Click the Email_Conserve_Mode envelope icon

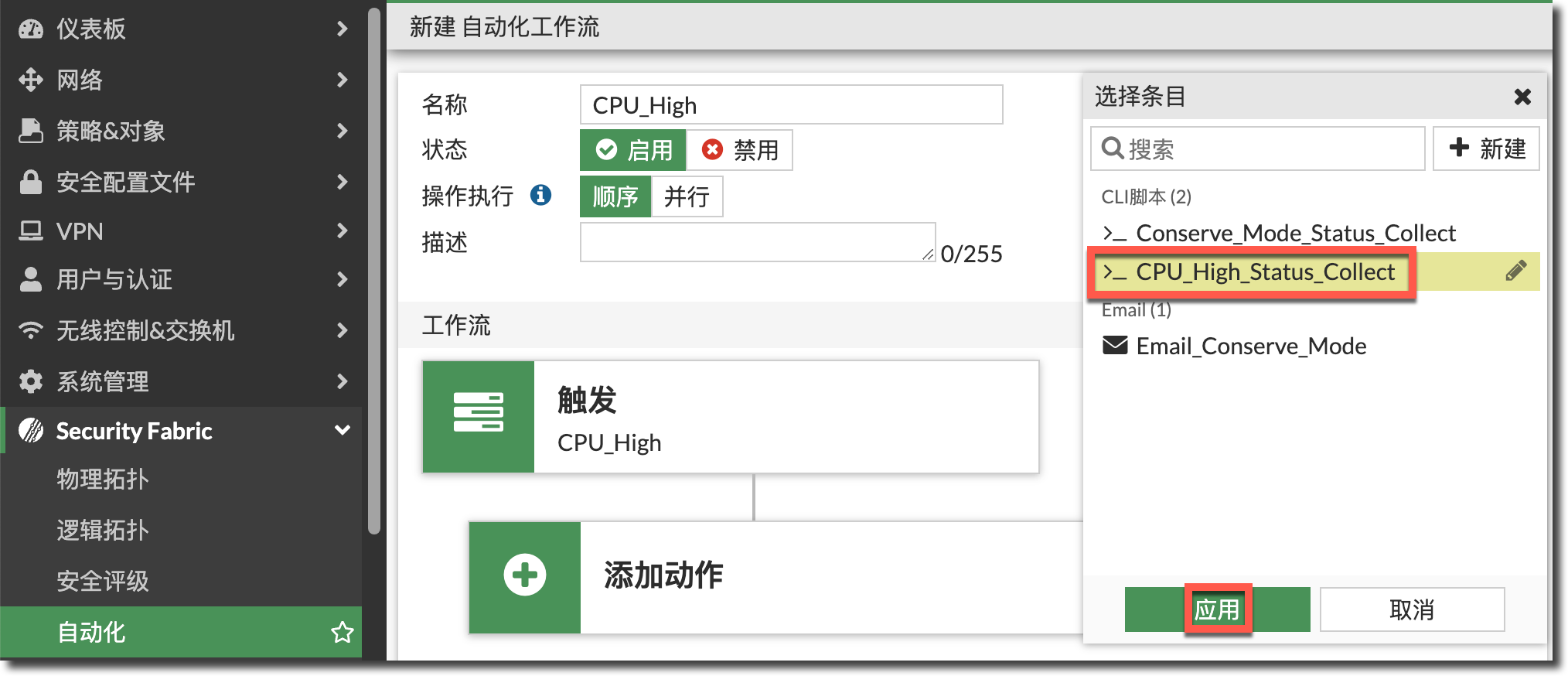[1114, 345]
